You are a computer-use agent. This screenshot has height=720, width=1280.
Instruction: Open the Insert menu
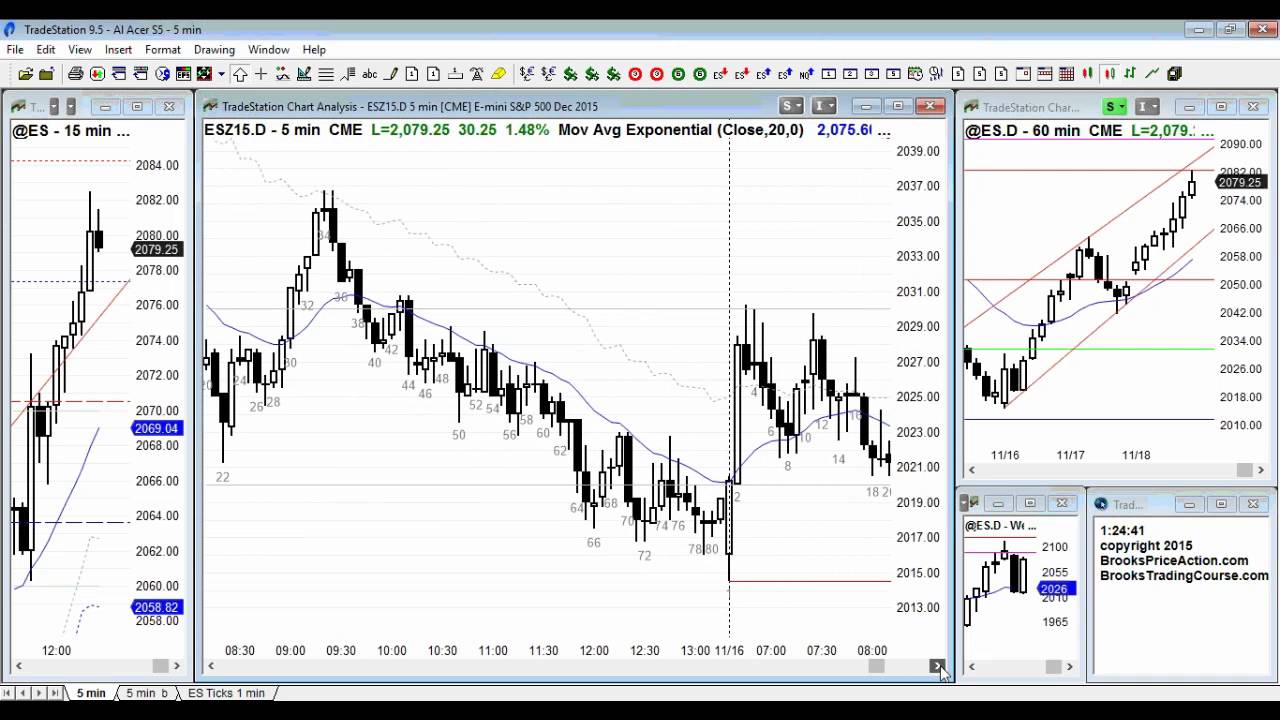(x=118, y=50)
